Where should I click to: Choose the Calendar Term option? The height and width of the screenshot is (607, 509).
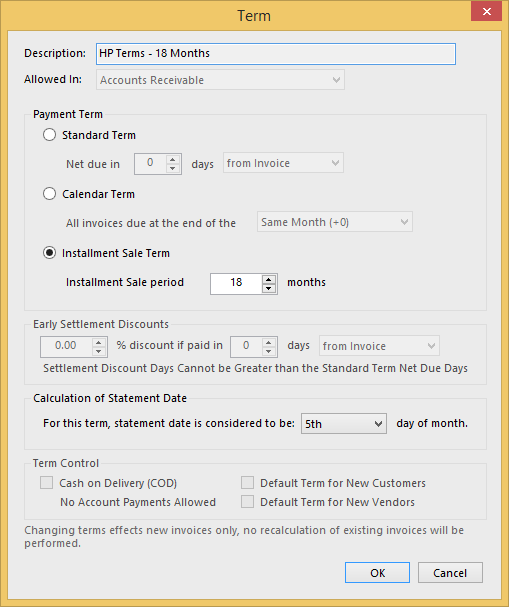[x=50, y=194]
